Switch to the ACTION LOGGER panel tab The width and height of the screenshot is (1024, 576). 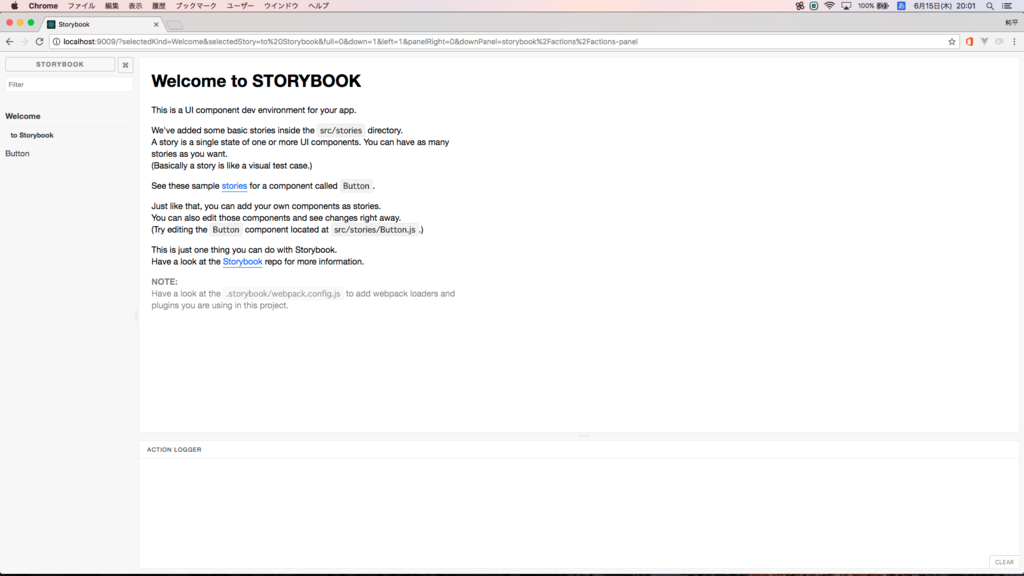tap(174, 449)
